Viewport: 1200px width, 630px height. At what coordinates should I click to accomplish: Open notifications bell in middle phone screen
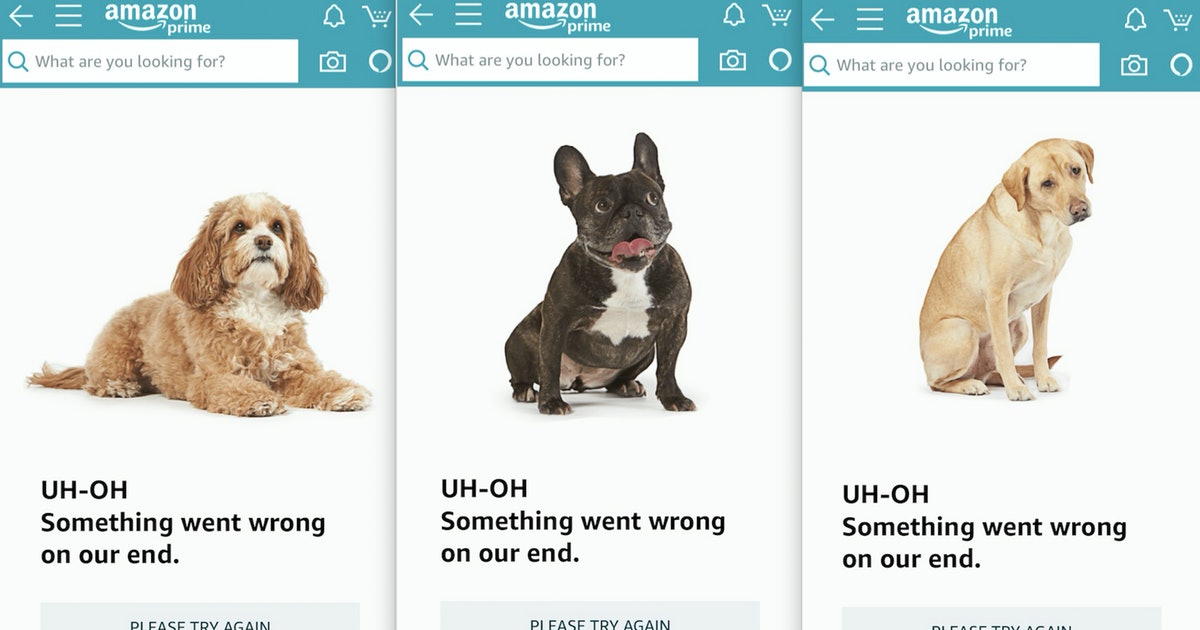pyautogui.click(x=734, y=15)
